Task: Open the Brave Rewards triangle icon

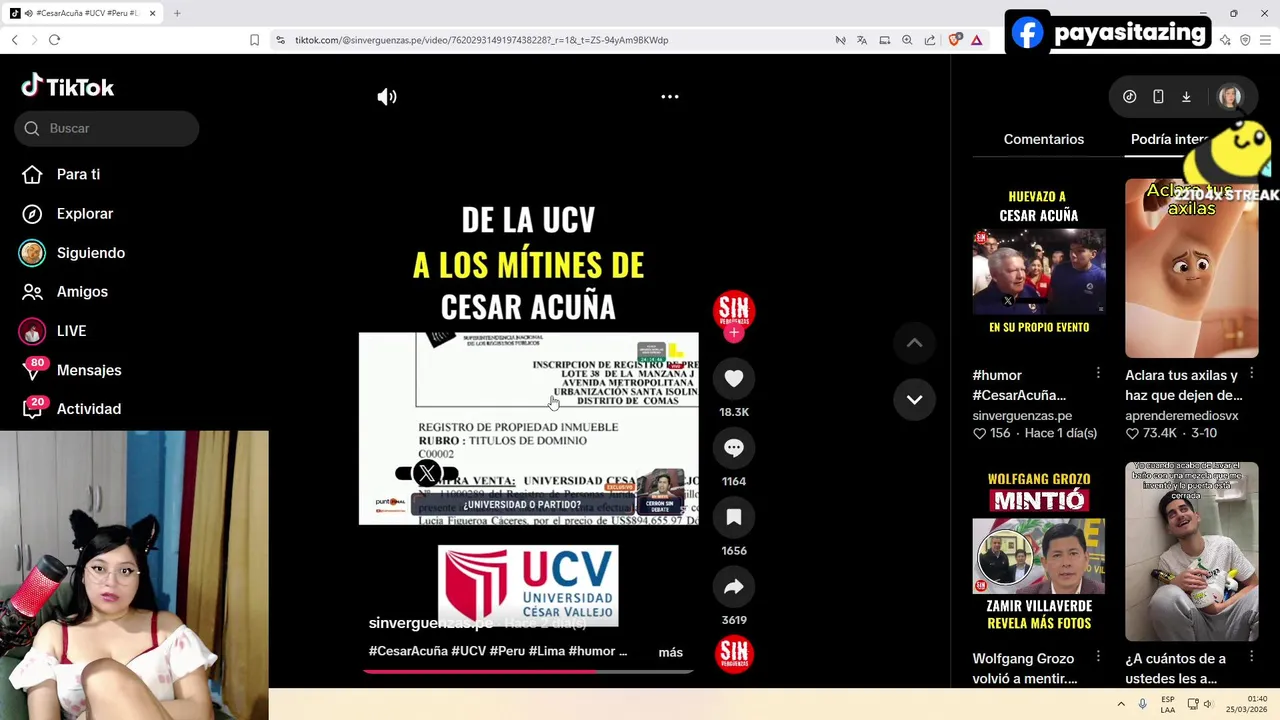Action: [x=976, y=40]
